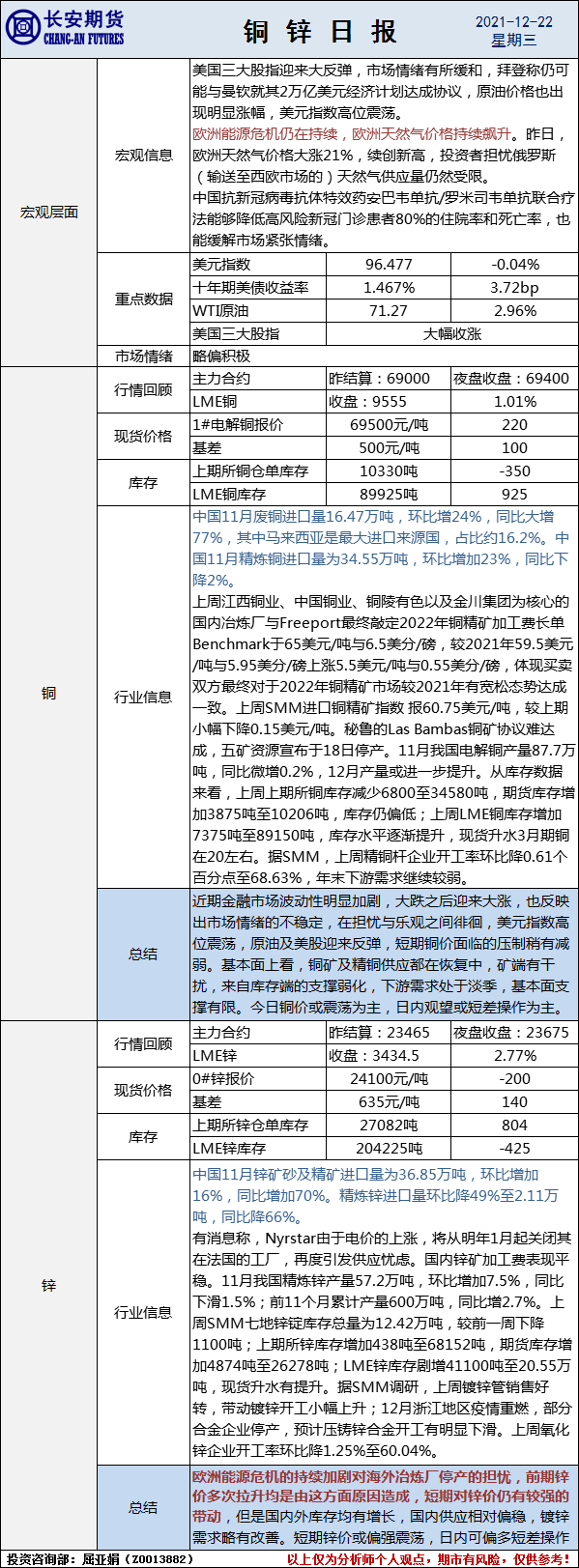579x1568 pixels.
Task: Select the LME锌库存 cell
Action: click(x=258, y=1149)
